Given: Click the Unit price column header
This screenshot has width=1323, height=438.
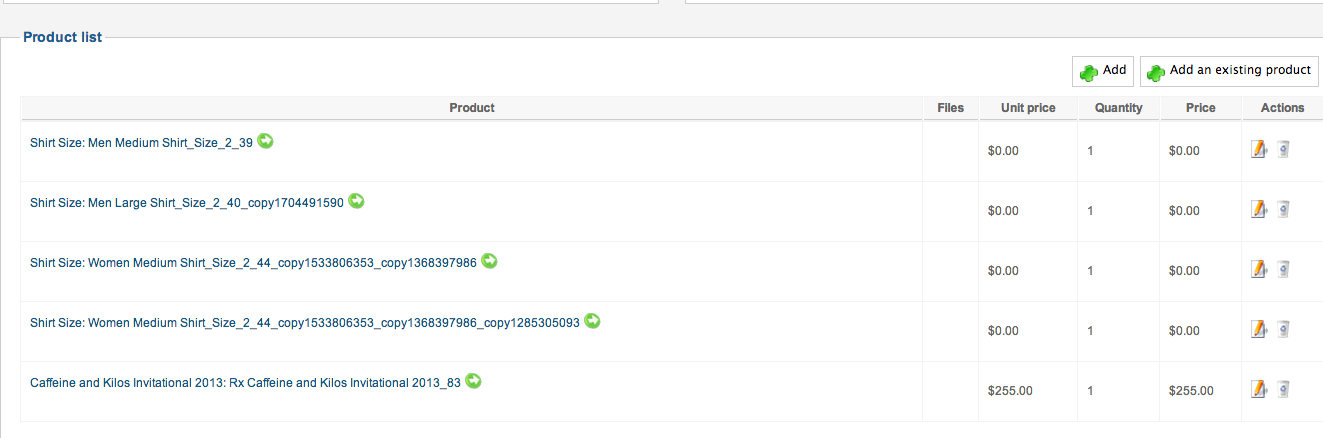Looking at the screenshot, I should (x=1028, y=108).
